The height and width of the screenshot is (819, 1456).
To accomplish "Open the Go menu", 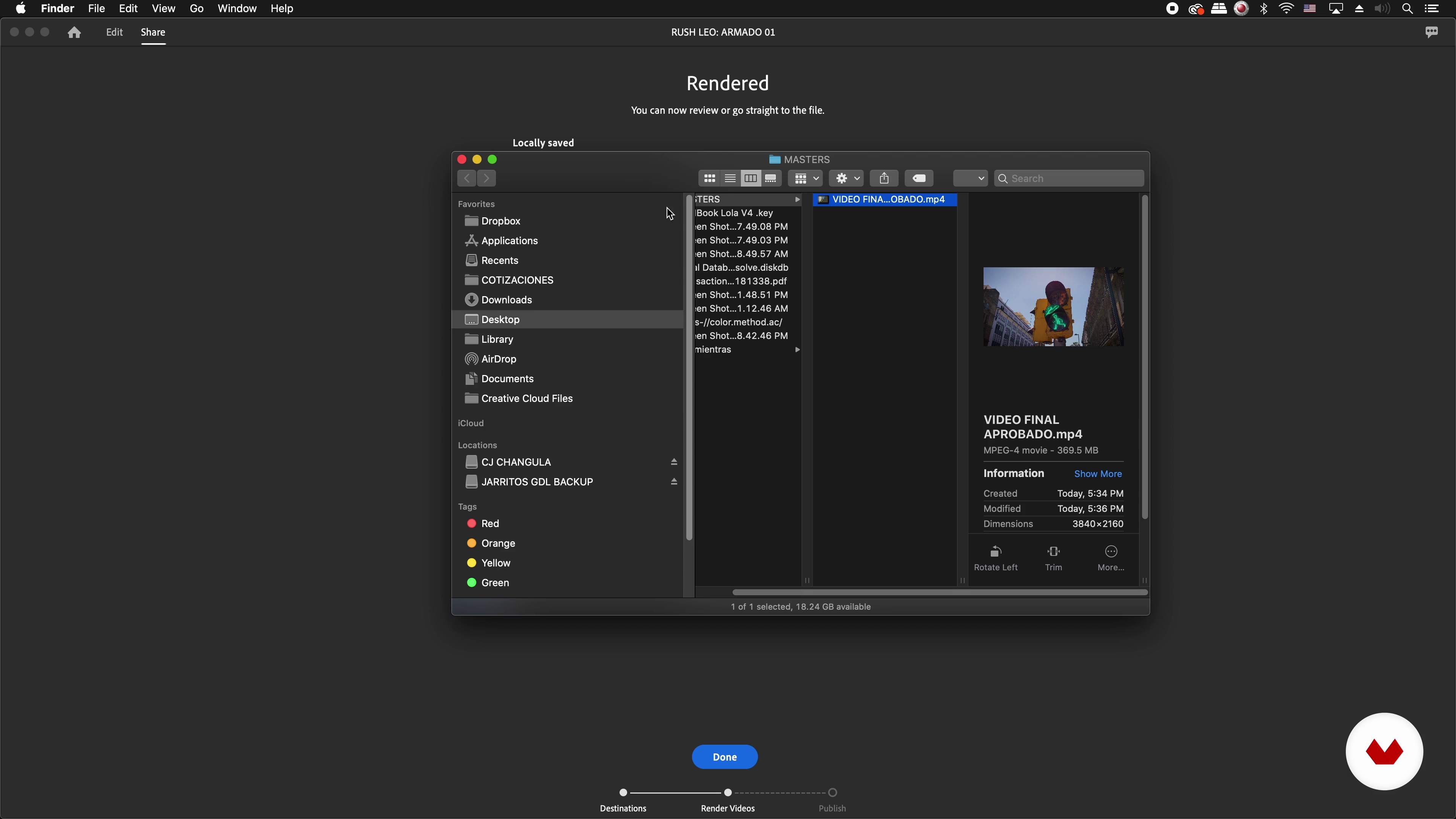I will (x=196, y=8).
